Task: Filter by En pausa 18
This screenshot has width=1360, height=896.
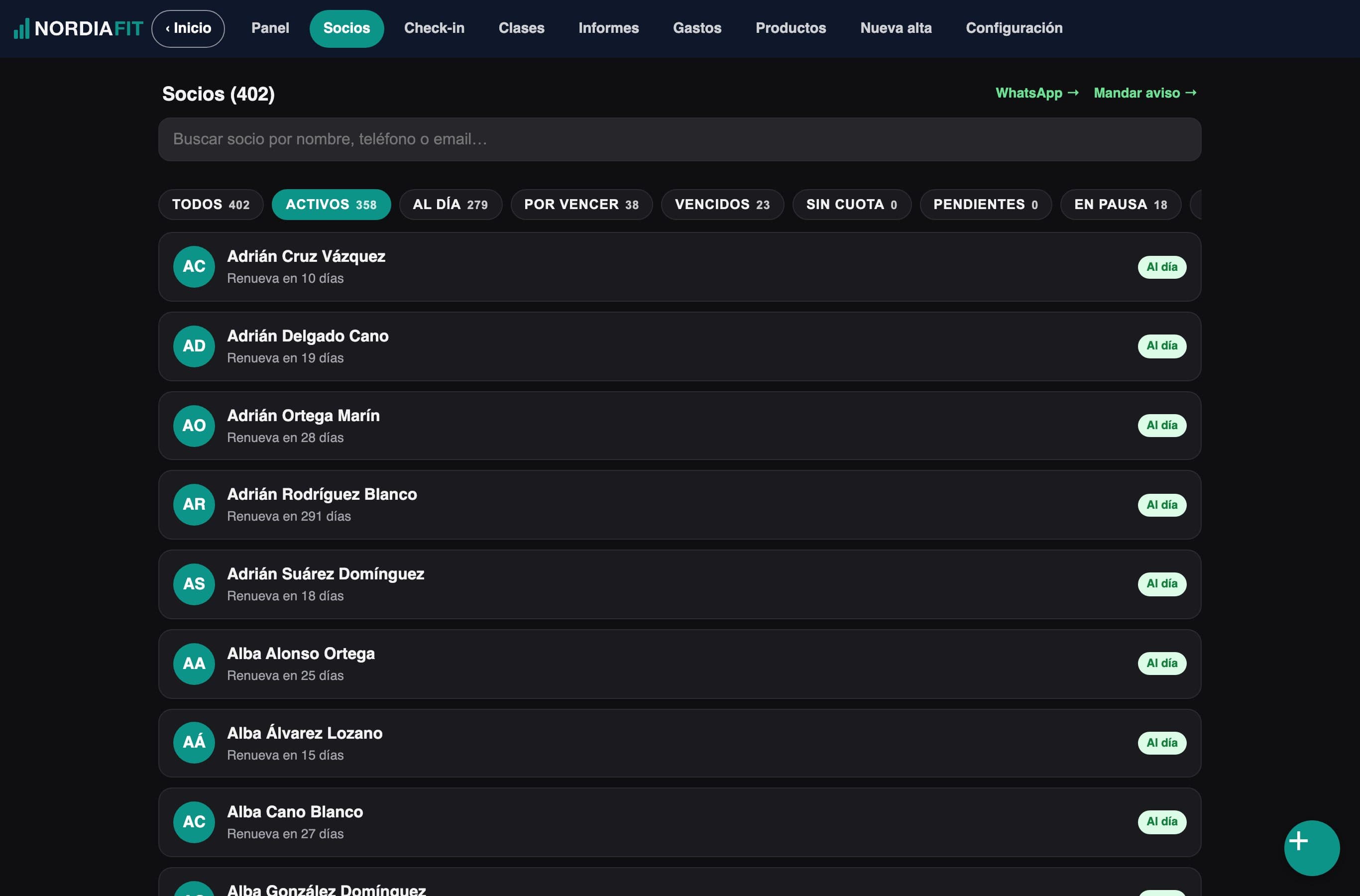Action: [x=1120, y=205]
